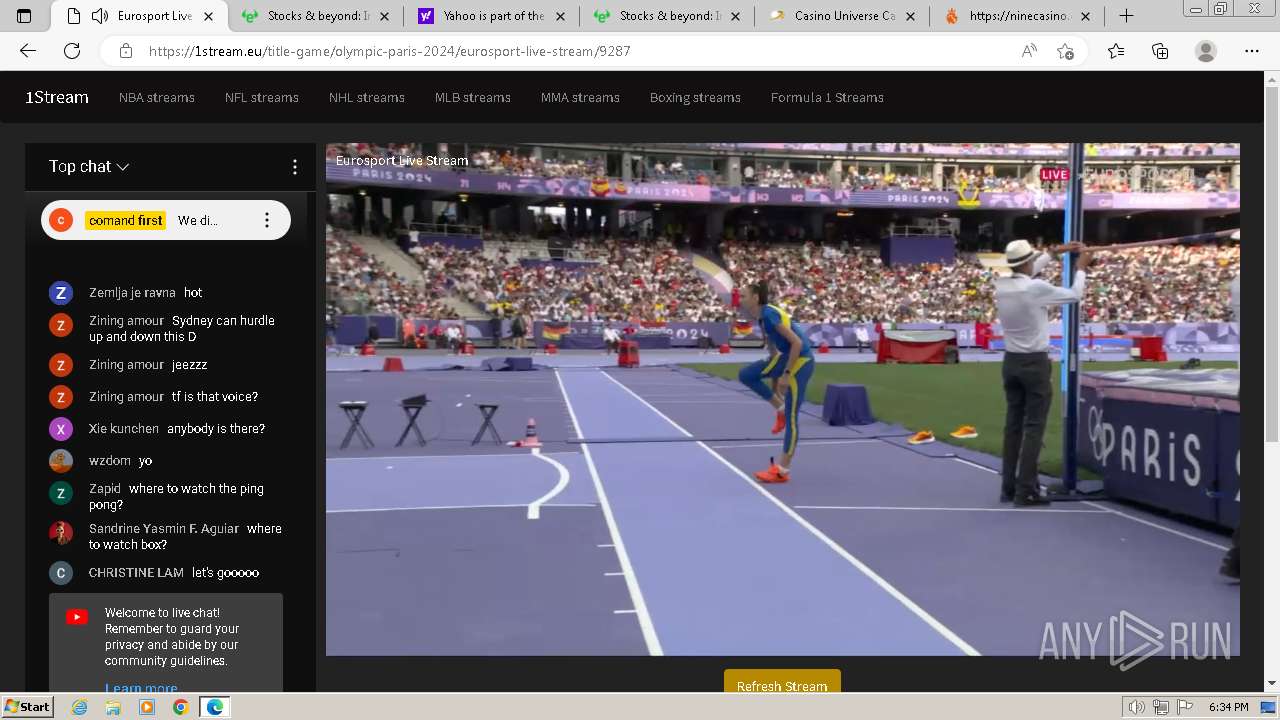
Task: Click the browser back arrow
Action: point(28,51)
